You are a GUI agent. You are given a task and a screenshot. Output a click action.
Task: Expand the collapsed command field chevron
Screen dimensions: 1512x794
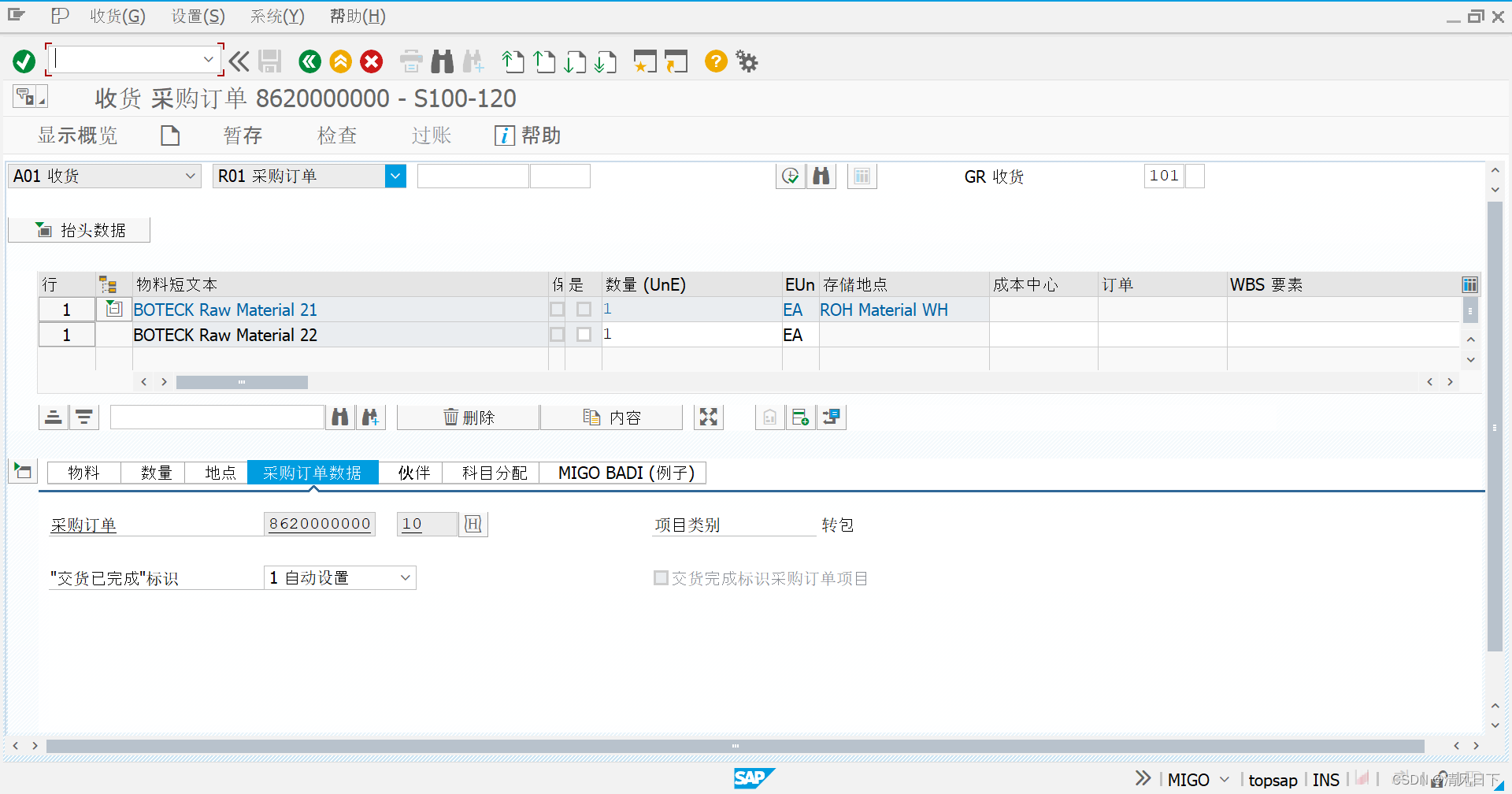pyautogui.click(x=239, y=61)
